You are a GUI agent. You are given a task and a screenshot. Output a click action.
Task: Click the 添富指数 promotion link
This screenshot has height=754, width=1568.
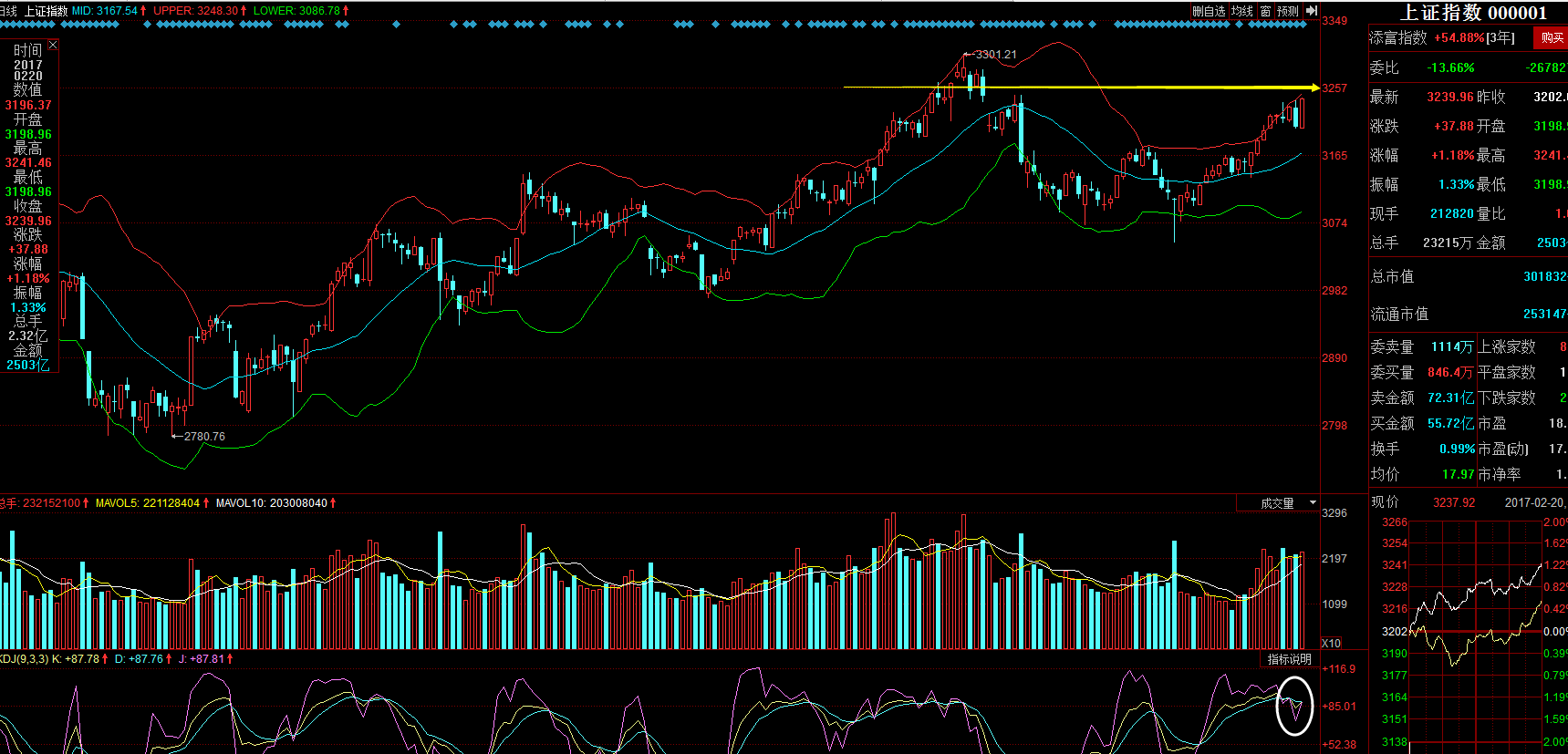click(x=1397, y=37)
